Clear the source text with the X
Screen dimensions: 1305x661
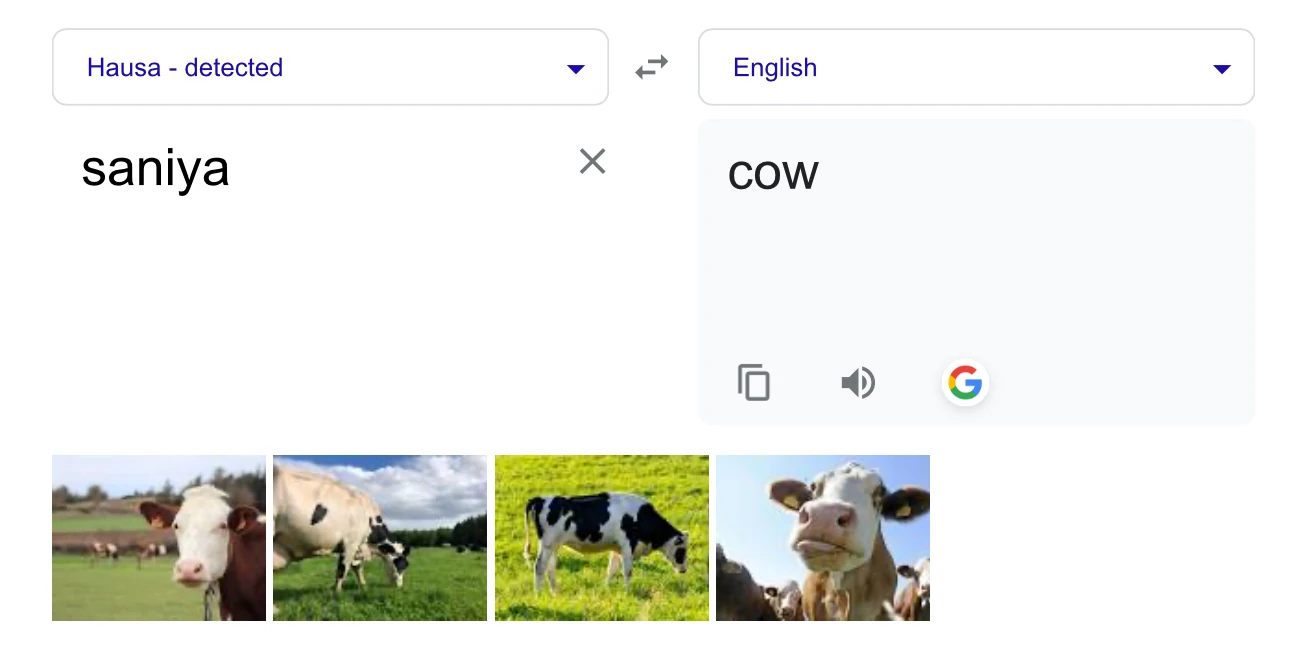592,161
